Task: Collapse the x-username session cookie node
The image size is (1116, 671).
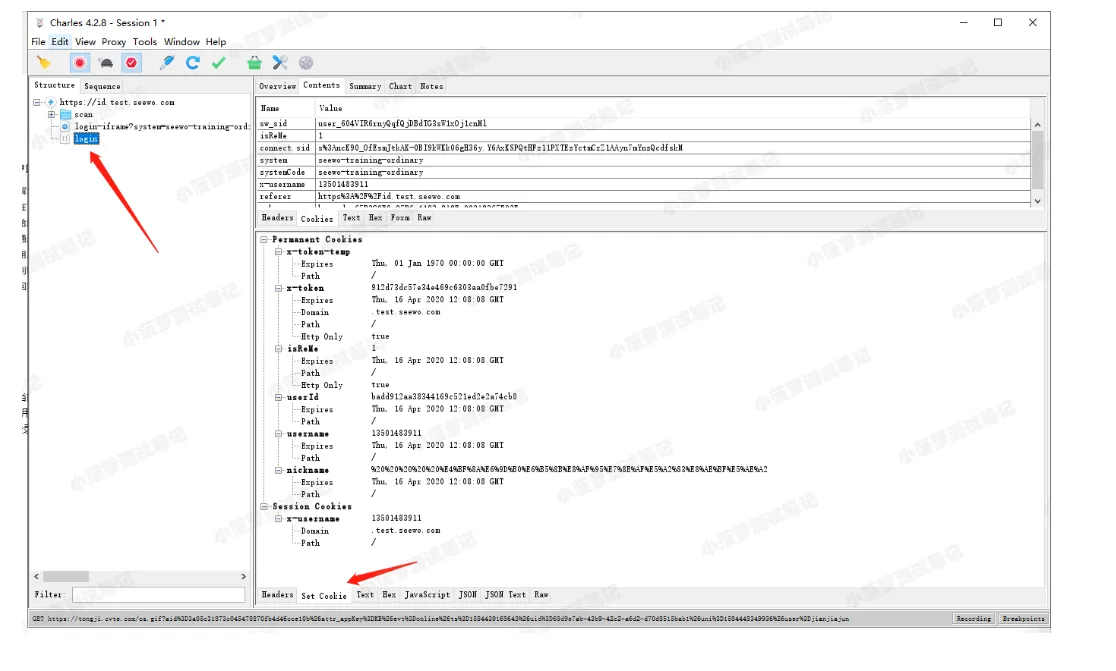Action: [279, 519]
